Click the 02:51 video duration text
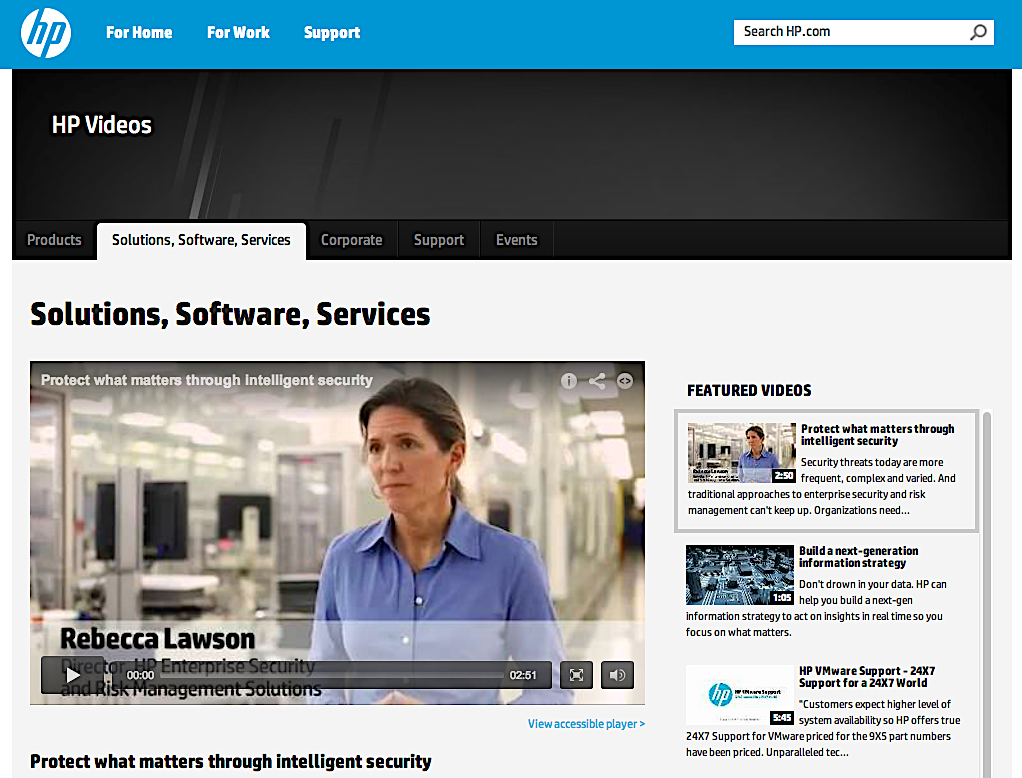 523,675
